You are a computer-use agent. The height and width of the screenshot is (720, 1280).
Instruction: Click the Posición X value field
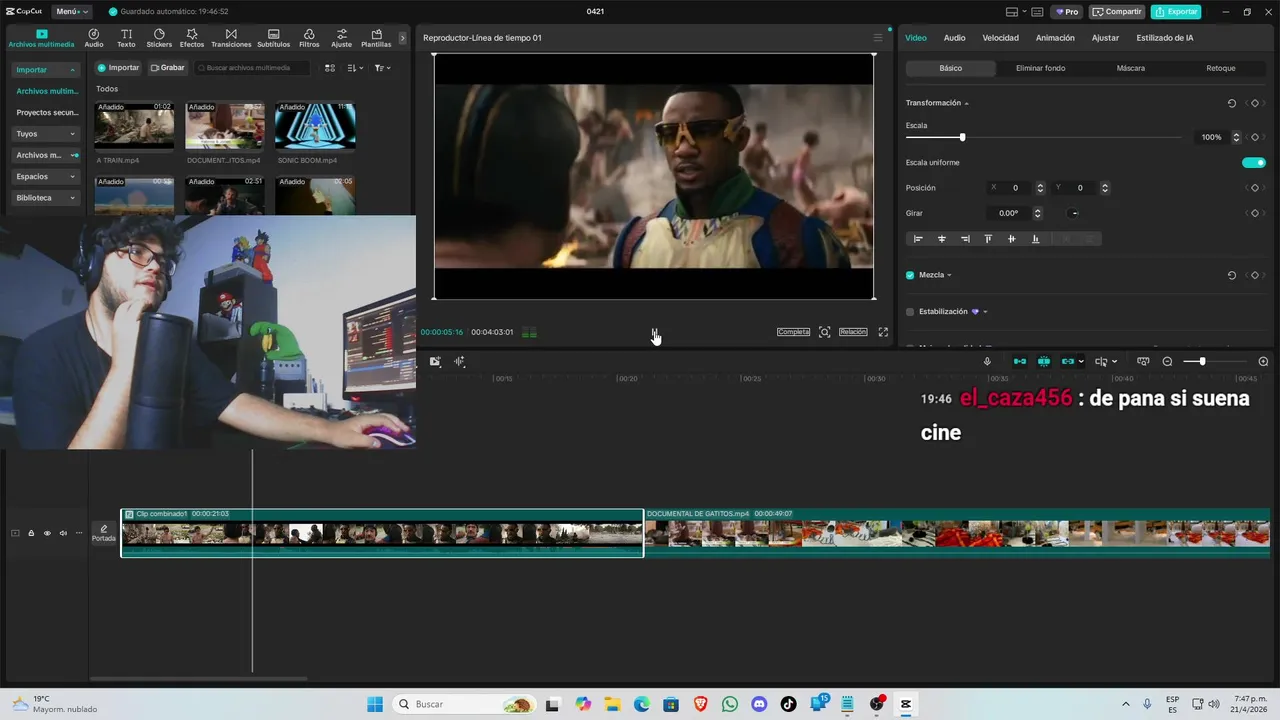click(1015, 188)
